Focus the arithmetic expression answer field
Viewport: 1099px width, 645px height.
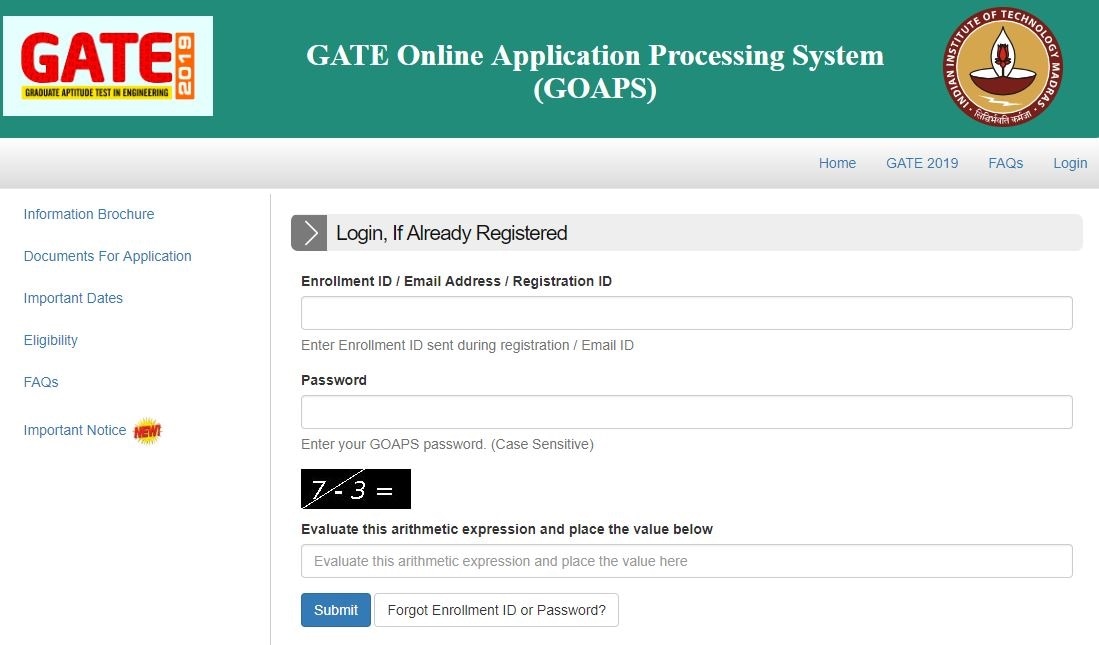click(686, 561)
